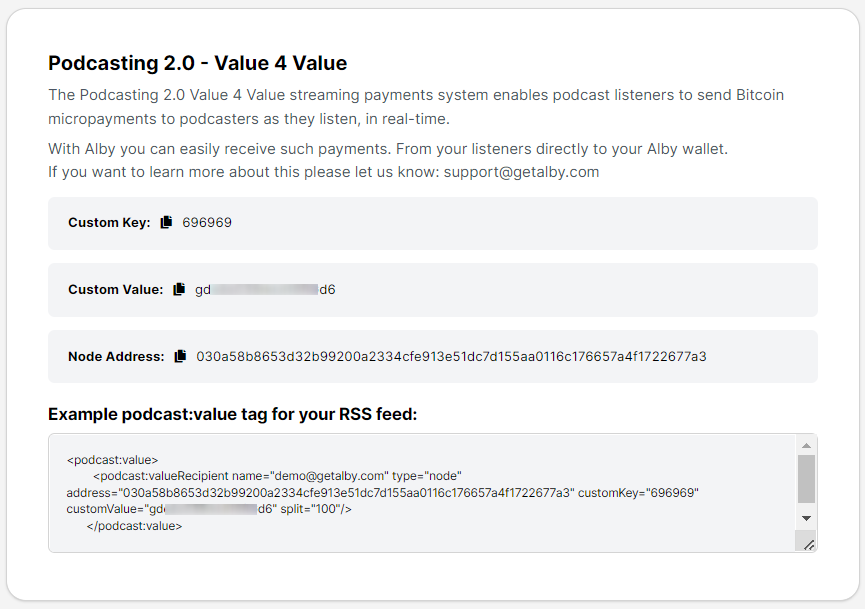
Task: Click the Custom Value label
Action: pyautogui.click(x=115, y=290)
